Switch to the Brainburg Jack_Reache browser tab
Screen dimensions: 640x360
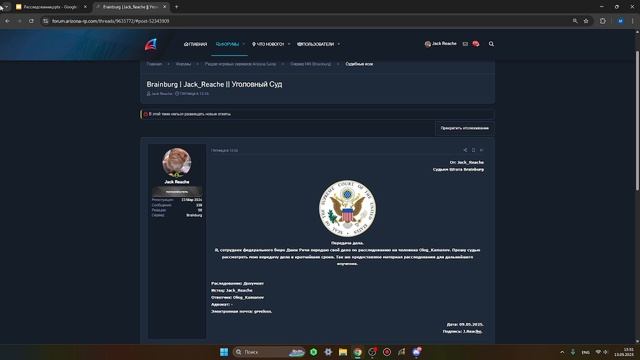131,7
